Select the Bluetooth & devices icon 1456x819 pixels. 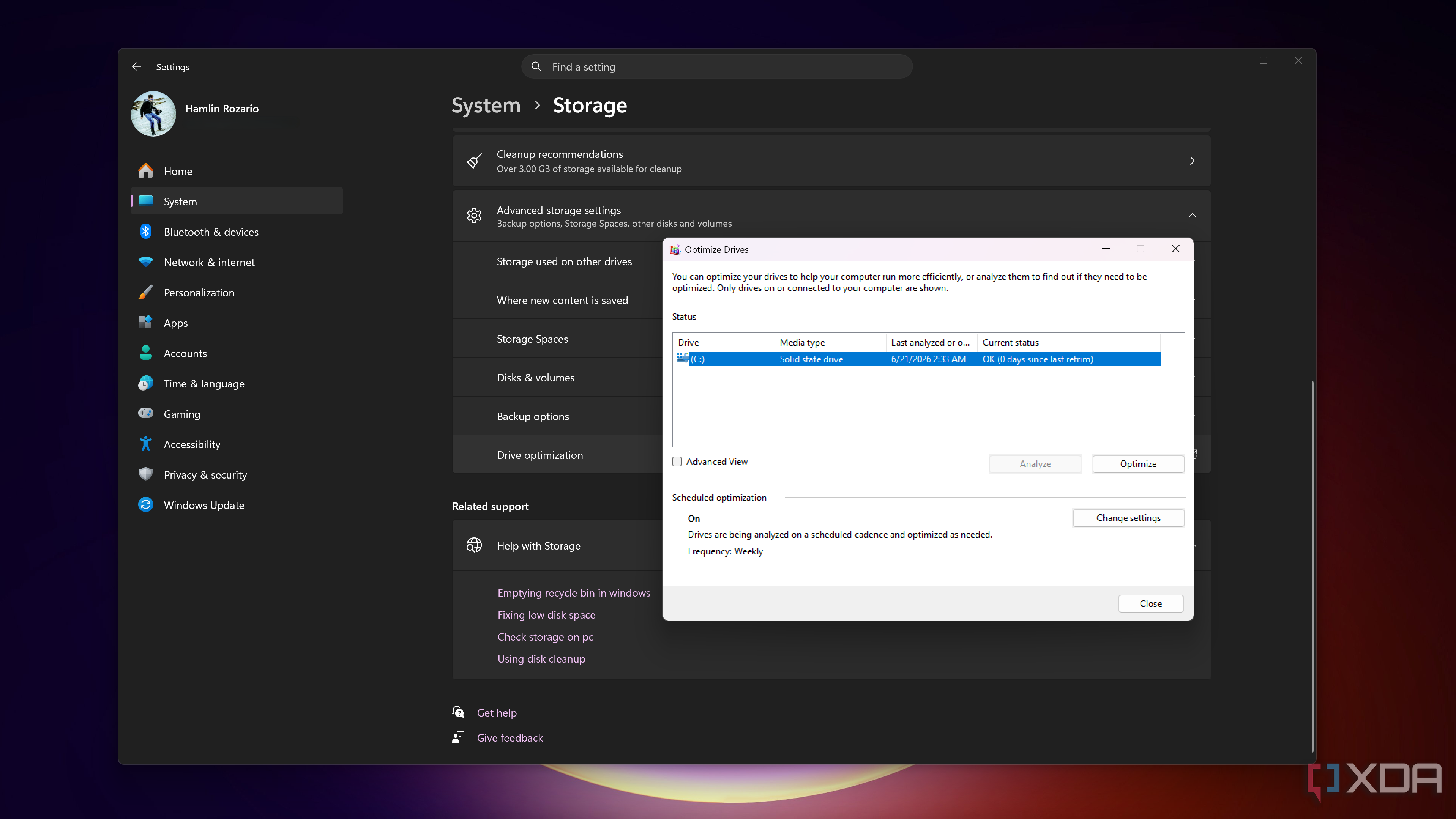pyautogui.click(x=146, y=232)
